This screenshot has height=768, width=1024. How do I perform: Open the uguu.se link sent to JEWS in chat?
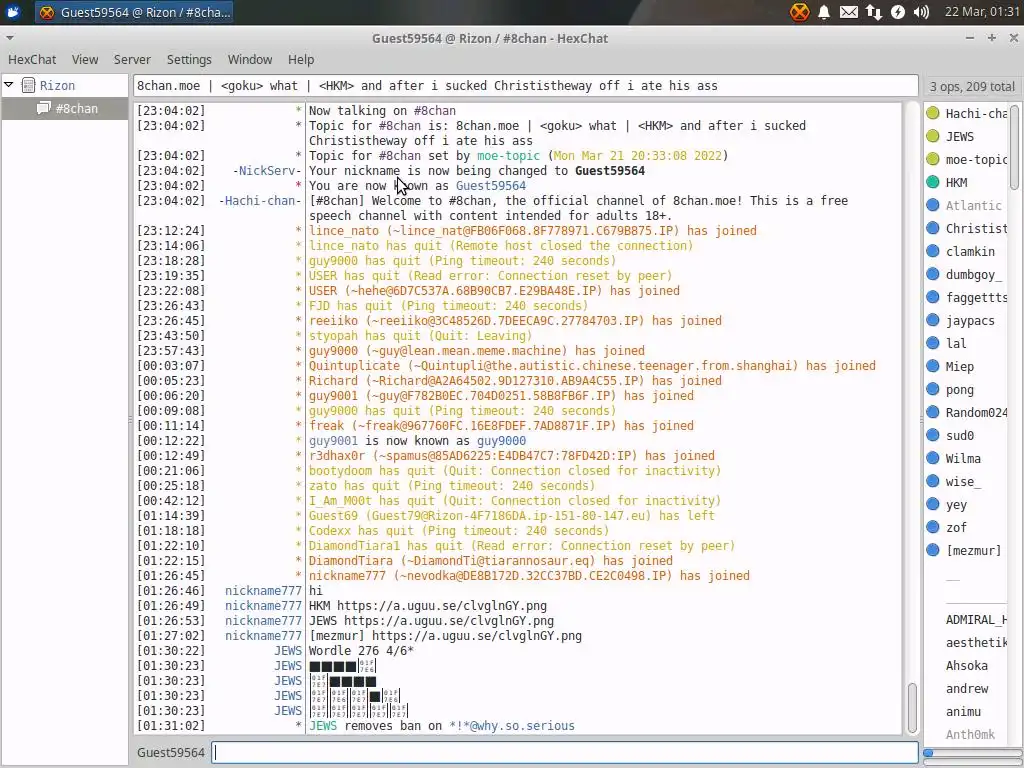pos(449,620)
